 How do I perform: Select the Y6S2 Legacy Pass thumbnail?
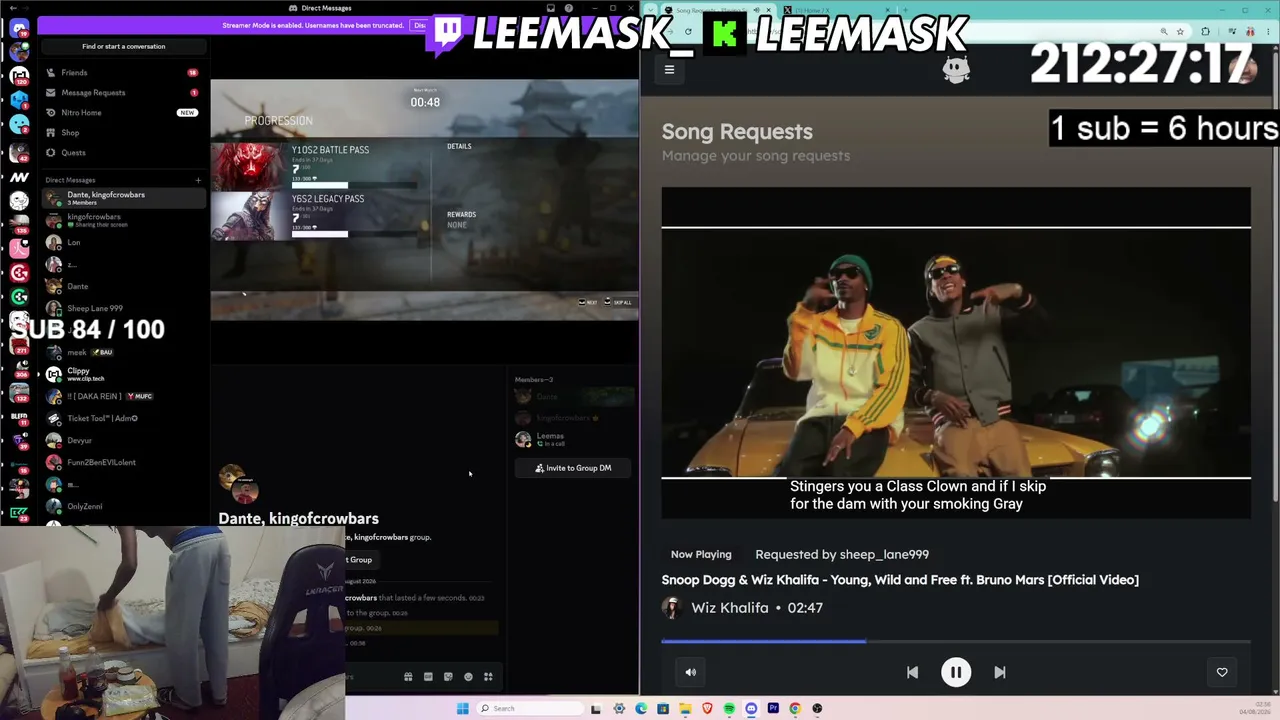tap(250, 215)
